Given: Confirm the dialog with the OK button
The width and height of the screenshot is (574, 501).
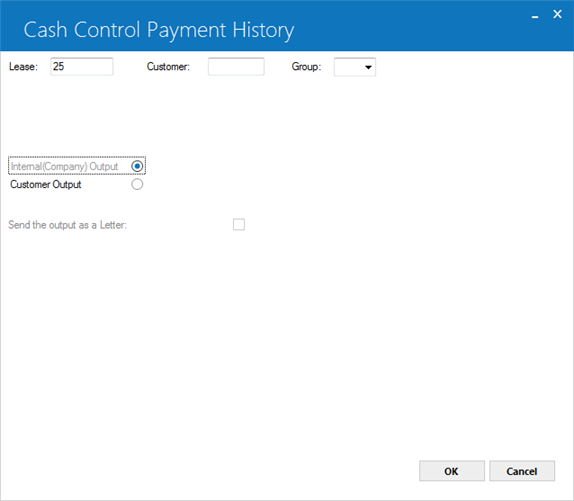Looking at the screenshot, I should [x=452, y=471].
